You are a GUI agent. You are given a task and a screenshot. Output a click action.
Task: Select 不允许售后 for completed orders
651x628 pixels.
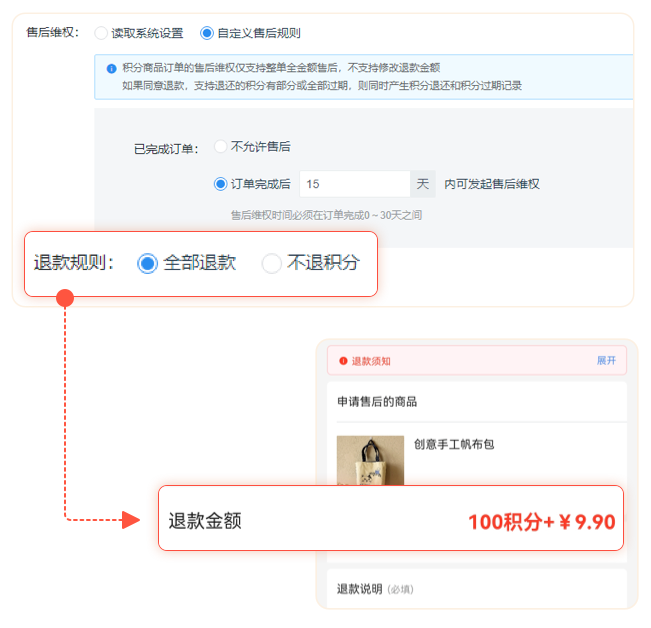point(221,146)
